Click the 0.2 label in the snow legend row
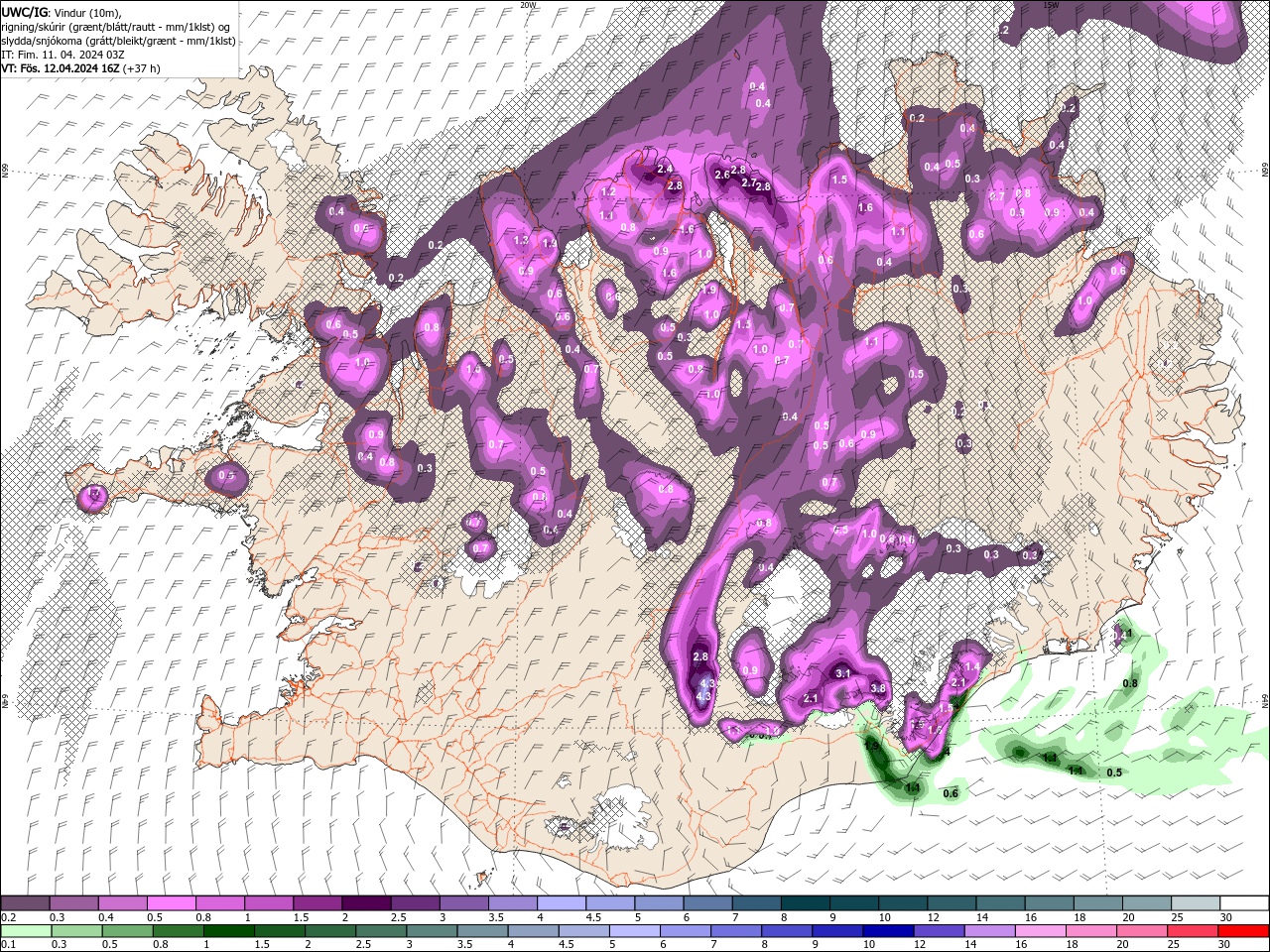The width and height of the screenshot is (1270, 952). pos(8,917)
